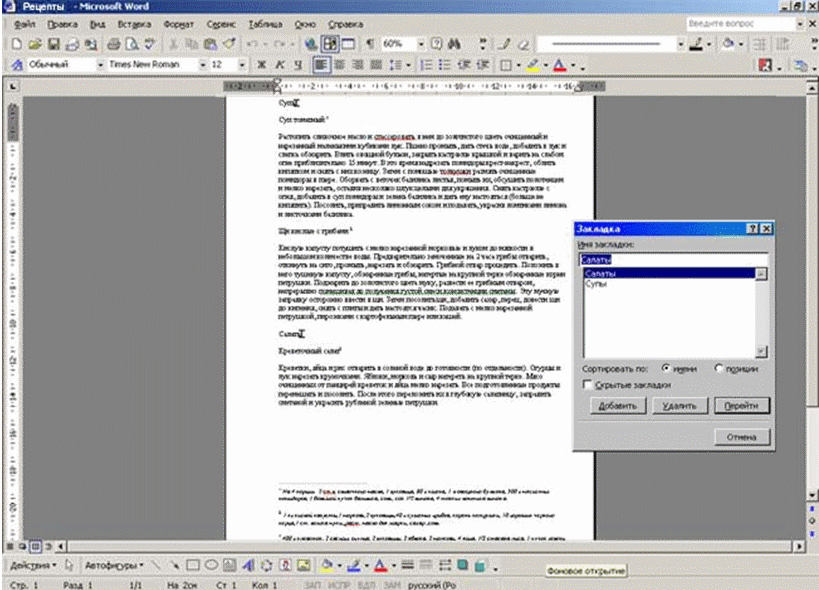The image size is (819, 590).
Task: Open the Файл menu
Action: 25,24
